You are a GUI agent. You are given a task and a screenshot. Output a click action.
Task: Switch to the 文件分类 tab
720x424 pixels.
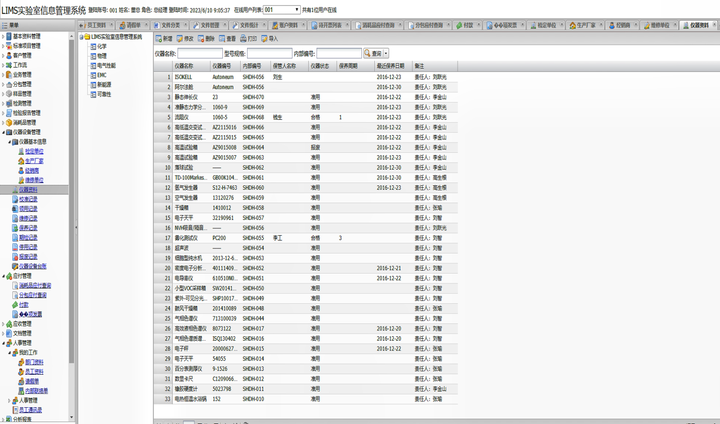(170, 25)
